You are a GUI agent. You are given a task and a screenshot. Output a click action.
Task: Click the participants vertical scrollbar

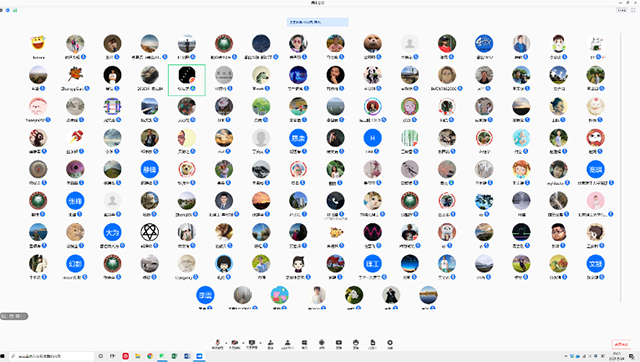(x=621, y=167)
